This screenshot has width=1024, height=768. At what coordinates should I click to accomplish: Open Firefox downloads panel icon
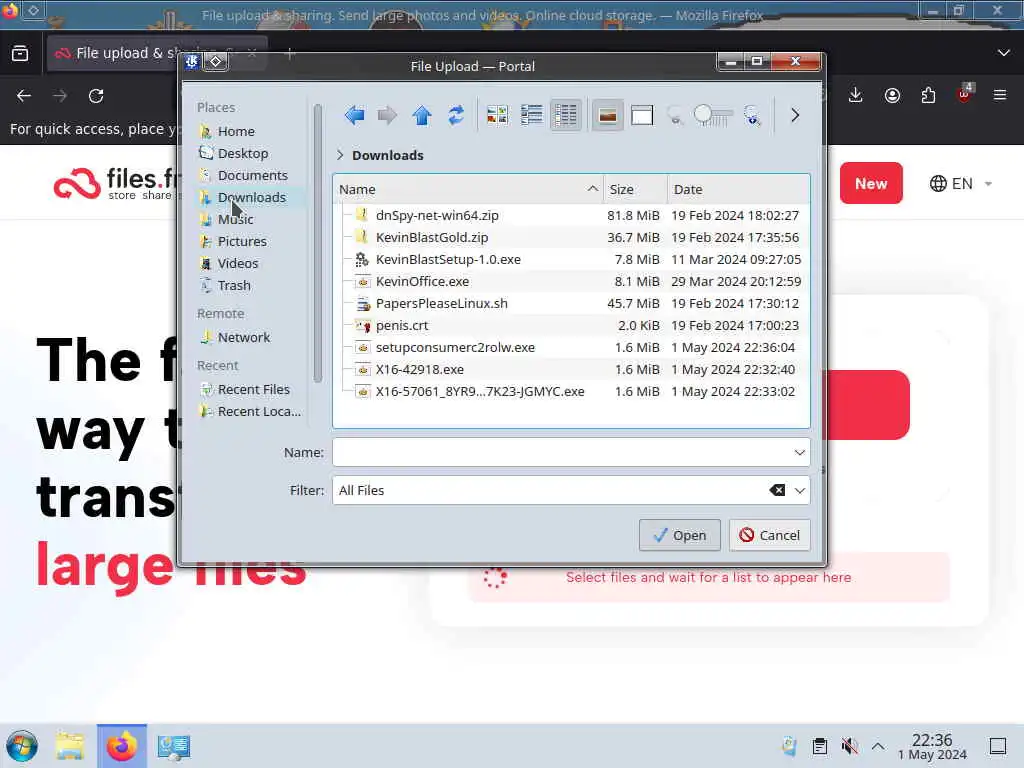coord(856,96)
